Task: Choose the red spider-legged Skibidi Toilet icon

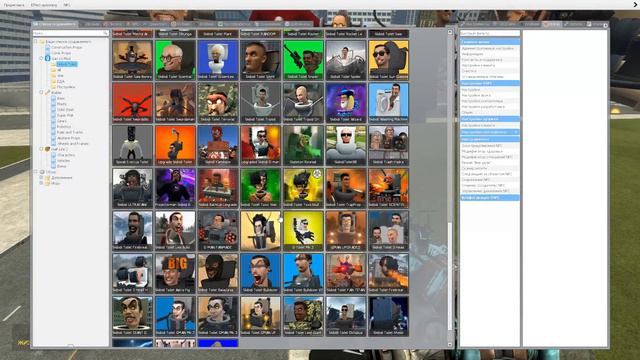Action: (x=132, y=103)
